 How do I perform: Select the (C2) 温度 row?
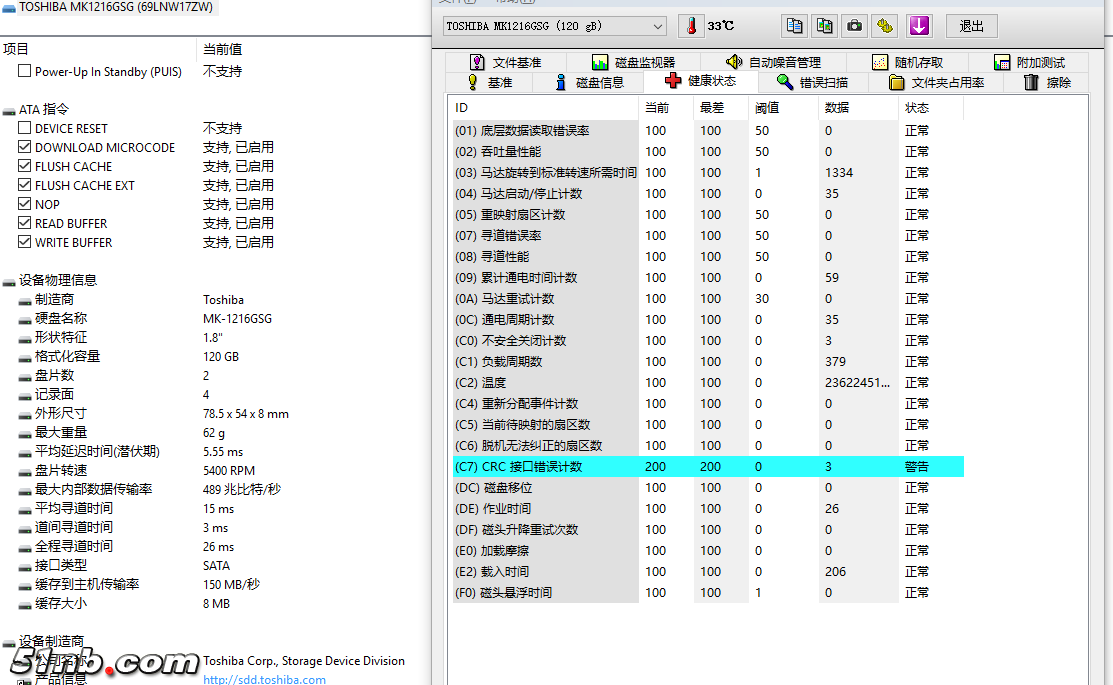point(708,383)
